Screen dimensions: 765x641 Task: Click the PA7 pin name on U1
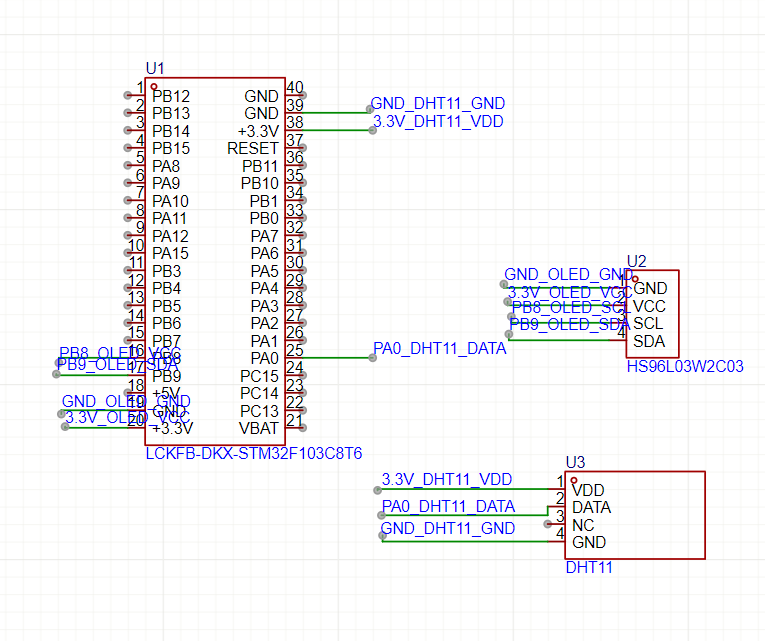click(264, 236)
